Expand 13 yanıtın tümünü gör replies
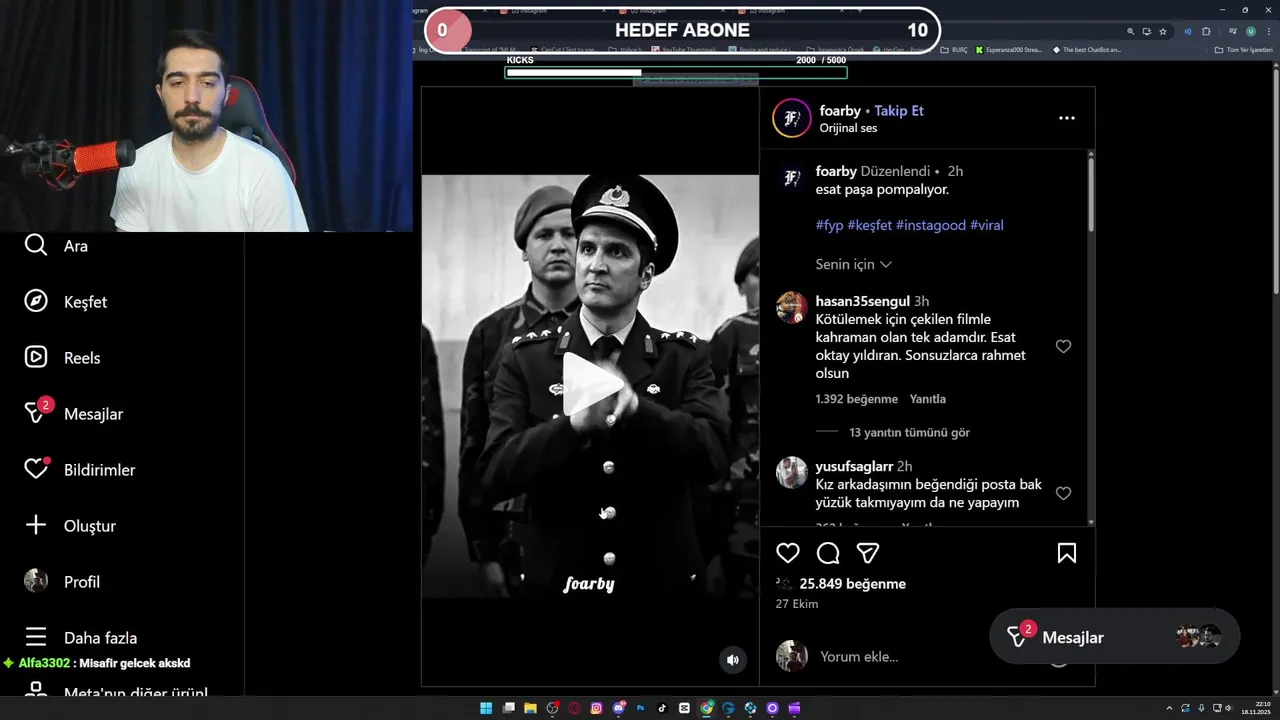 pyautogui.click(x=909, y=433)
